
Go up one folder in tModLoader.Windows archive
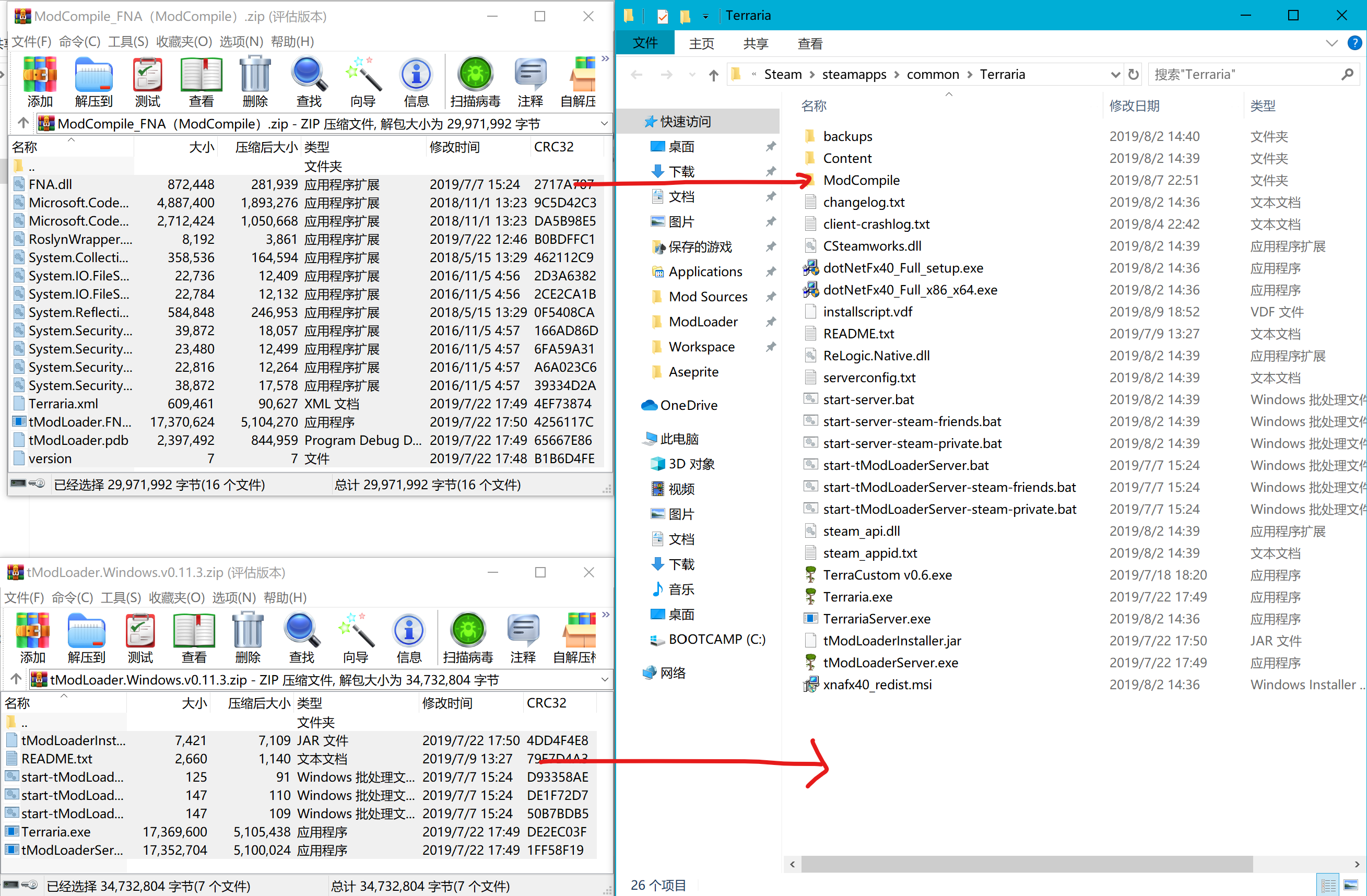point(16,679)
